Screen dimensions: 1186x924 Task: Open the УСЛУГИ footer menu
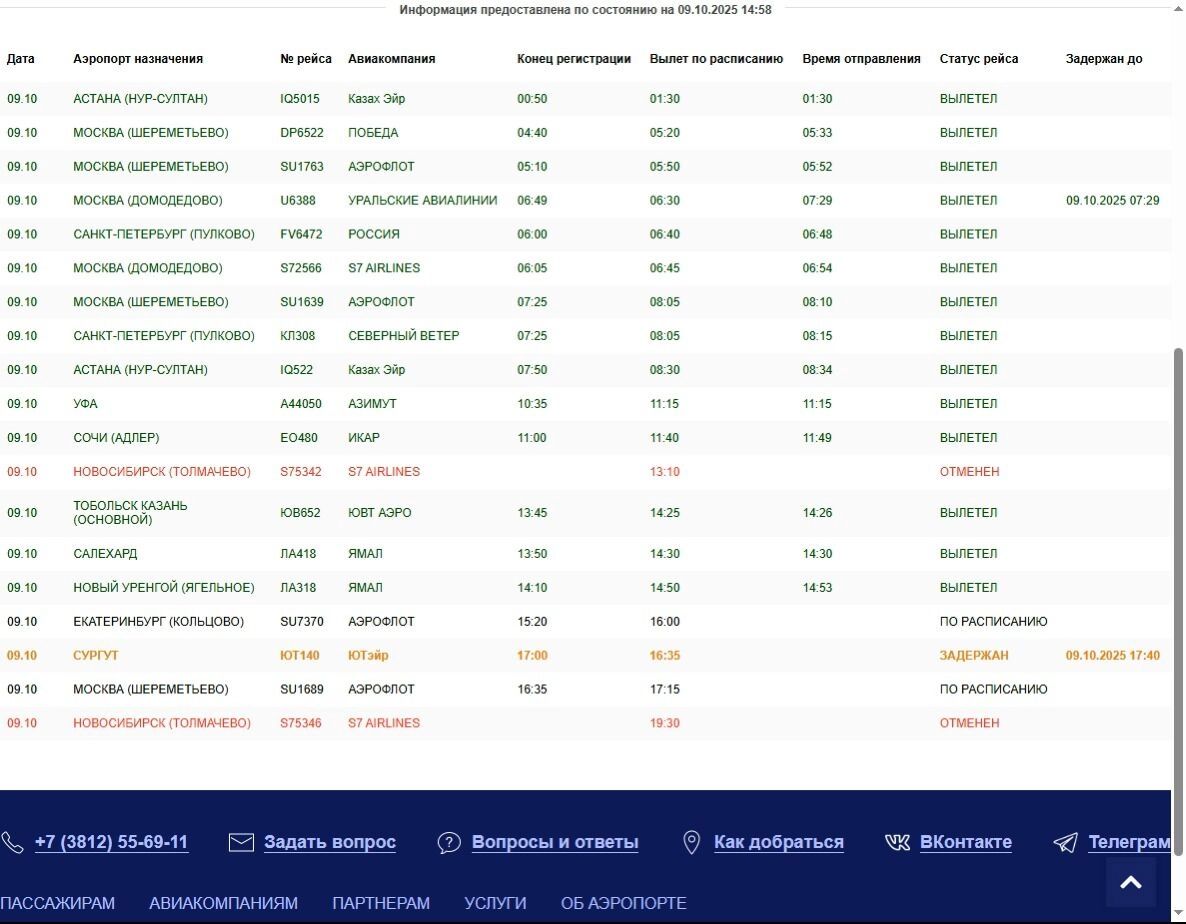coord(495,903)
